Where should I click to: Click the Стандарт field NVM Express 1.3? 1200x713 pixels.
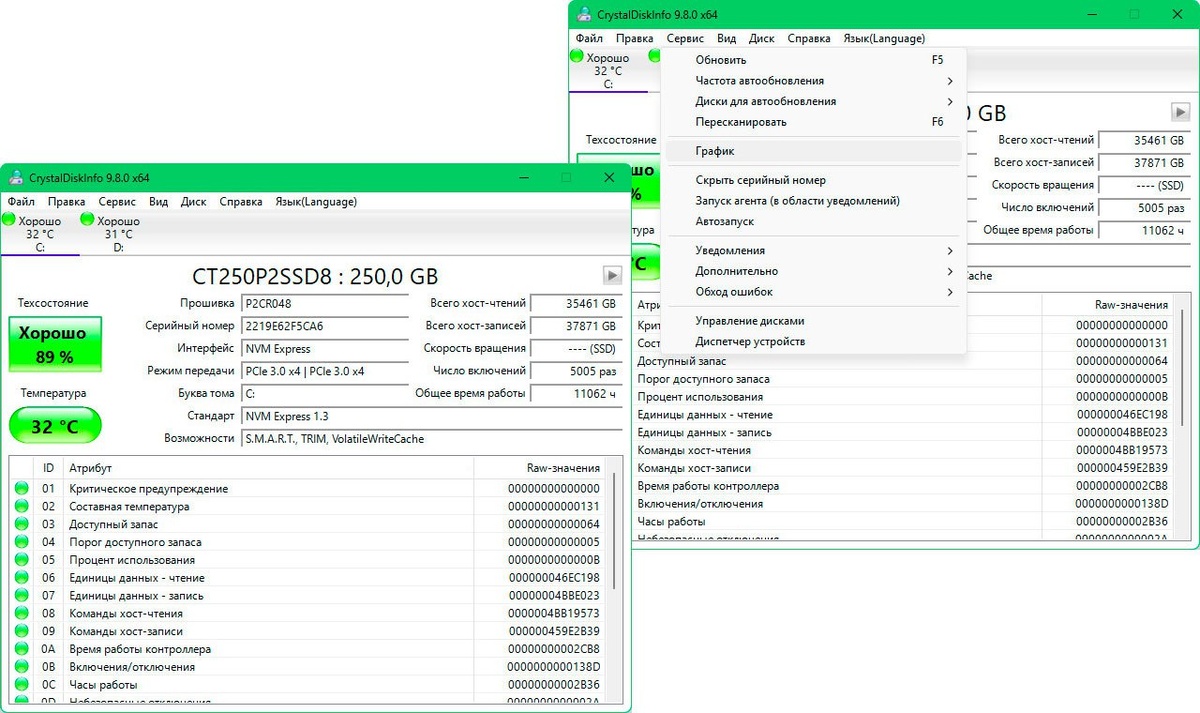point(432,416)
